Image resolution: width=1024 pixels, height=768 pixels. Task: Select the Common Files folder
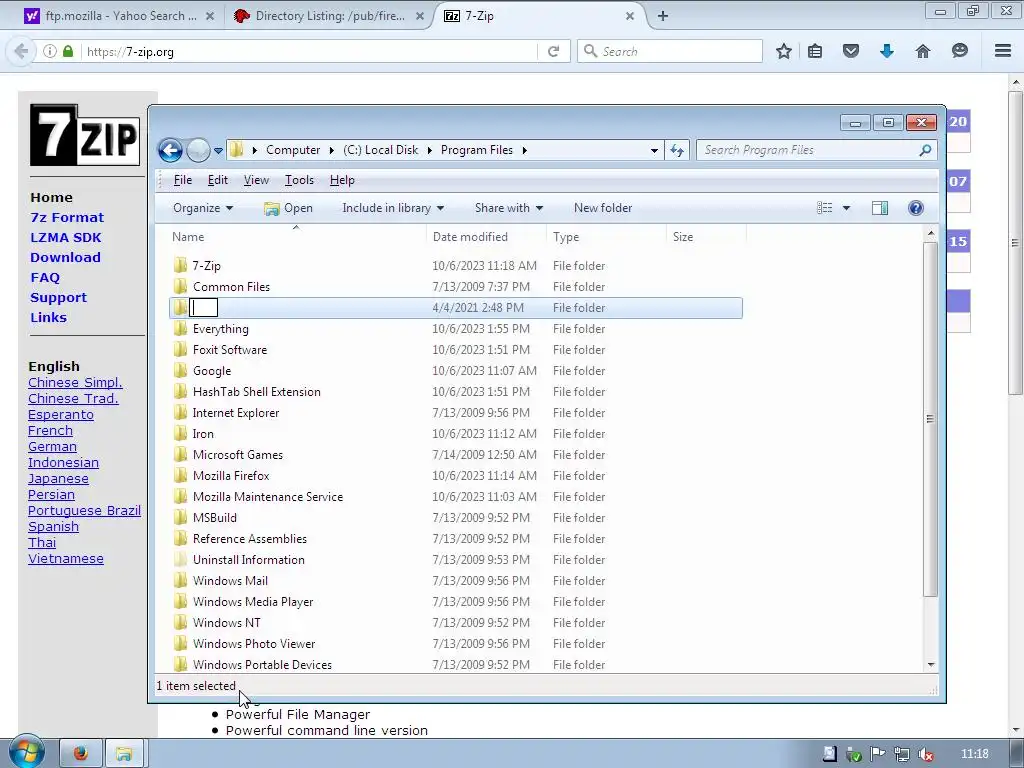point(231,287)
